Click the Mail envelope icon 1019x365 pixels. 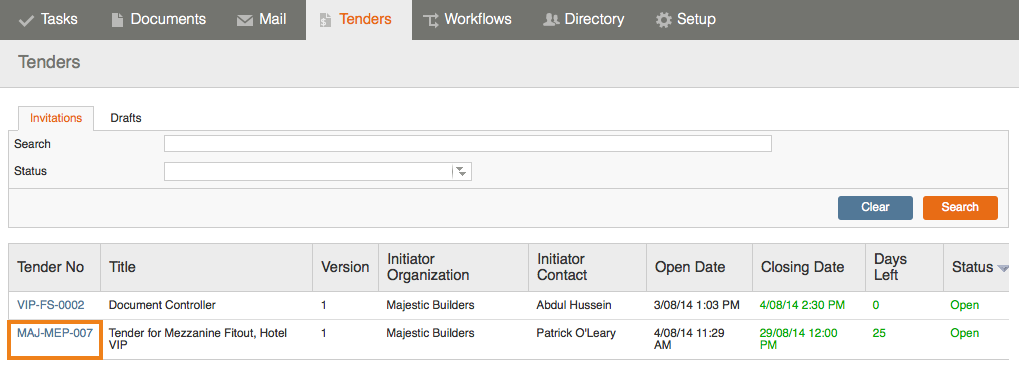245,21
